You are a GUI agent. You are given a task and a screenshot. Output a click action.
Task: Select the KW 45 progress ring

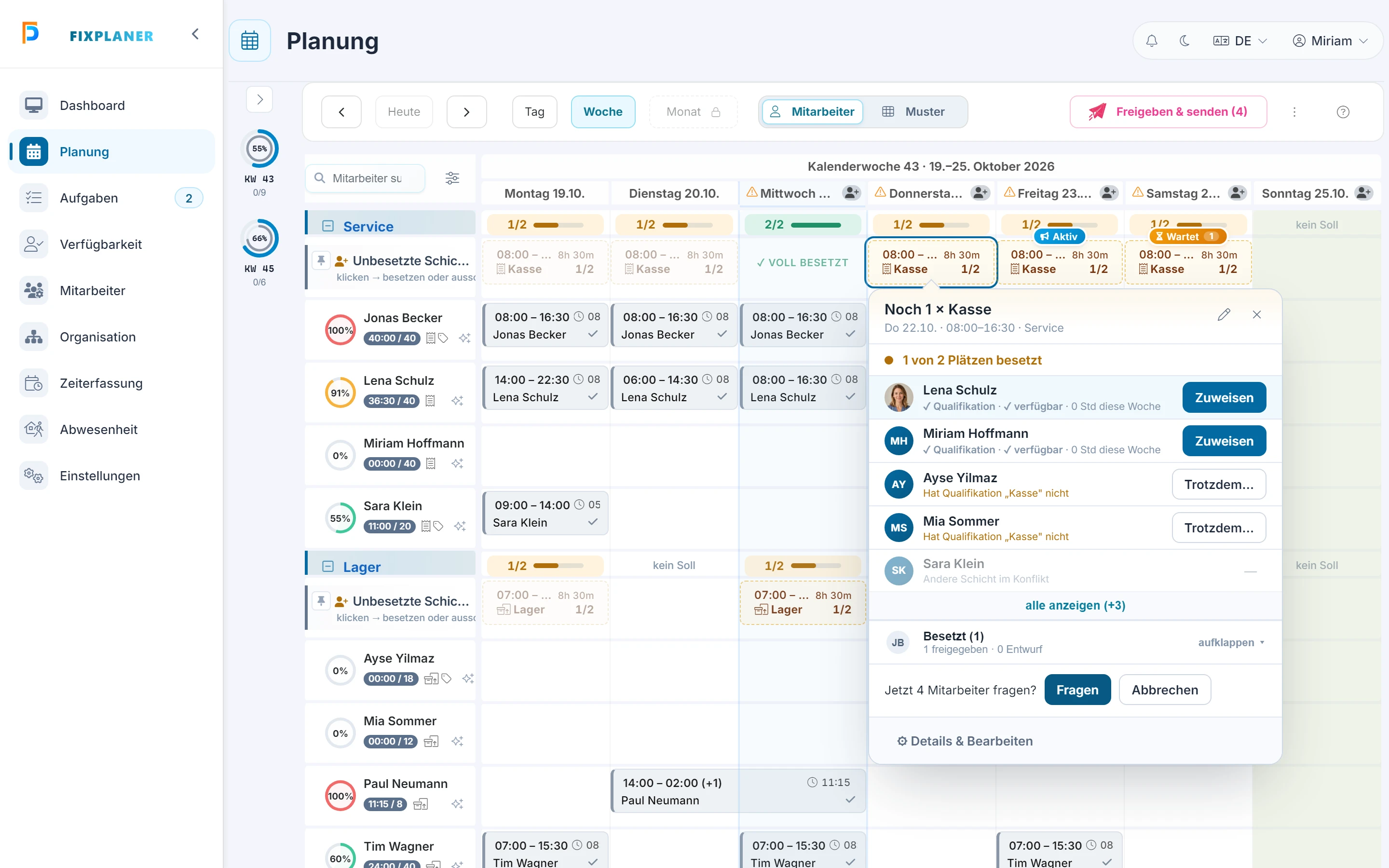pos(259,238)
